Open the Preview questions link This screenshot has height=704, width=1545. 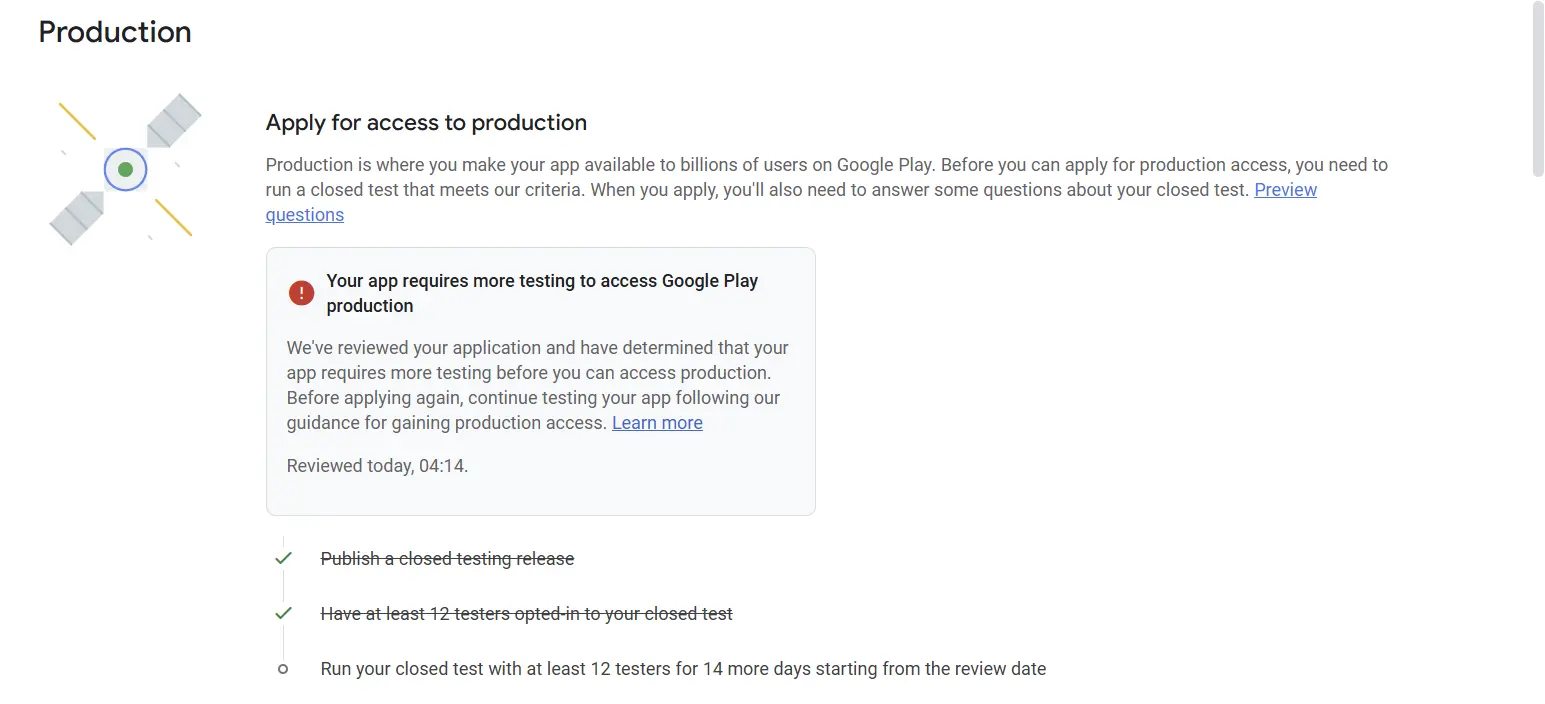coord(1285,190)
